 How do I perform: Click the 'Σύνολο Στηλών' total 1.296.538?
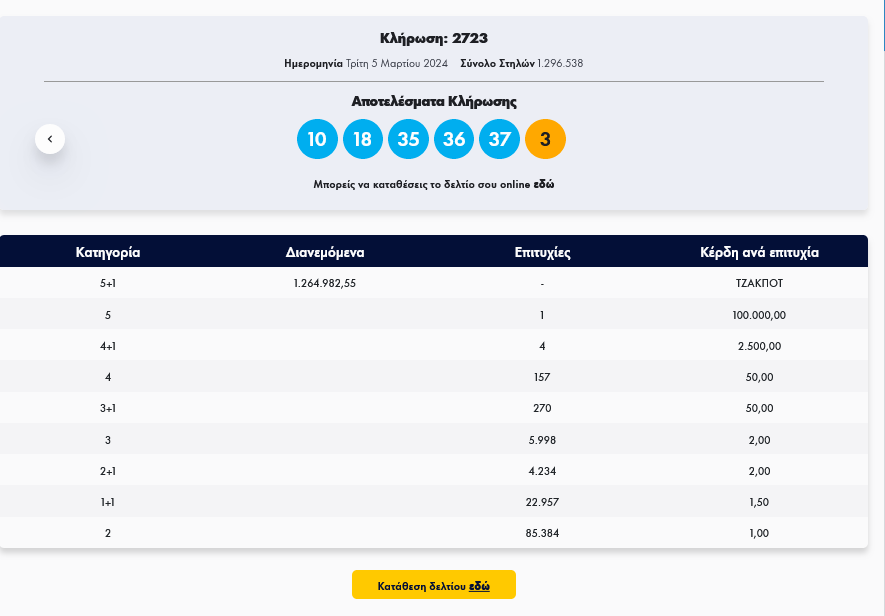pos(560,63)
